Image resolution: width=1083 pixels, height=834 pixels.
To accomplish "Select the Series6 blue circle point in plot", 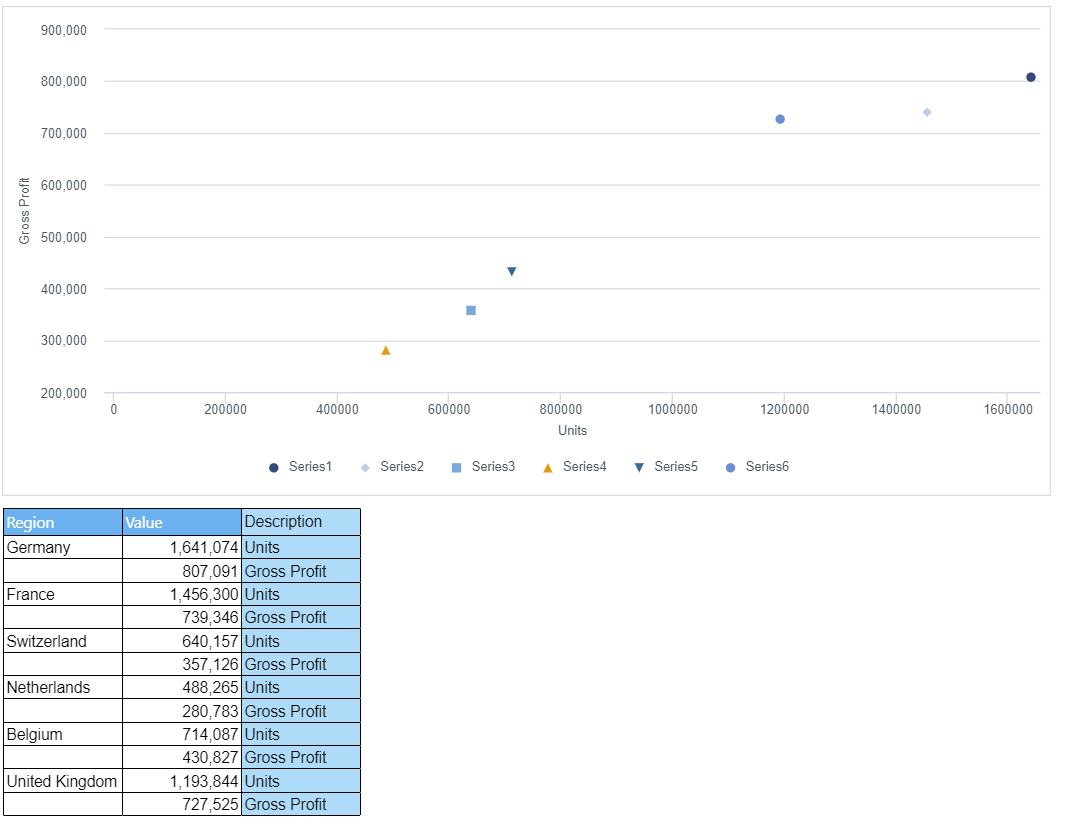I will (x=780, y=119).
